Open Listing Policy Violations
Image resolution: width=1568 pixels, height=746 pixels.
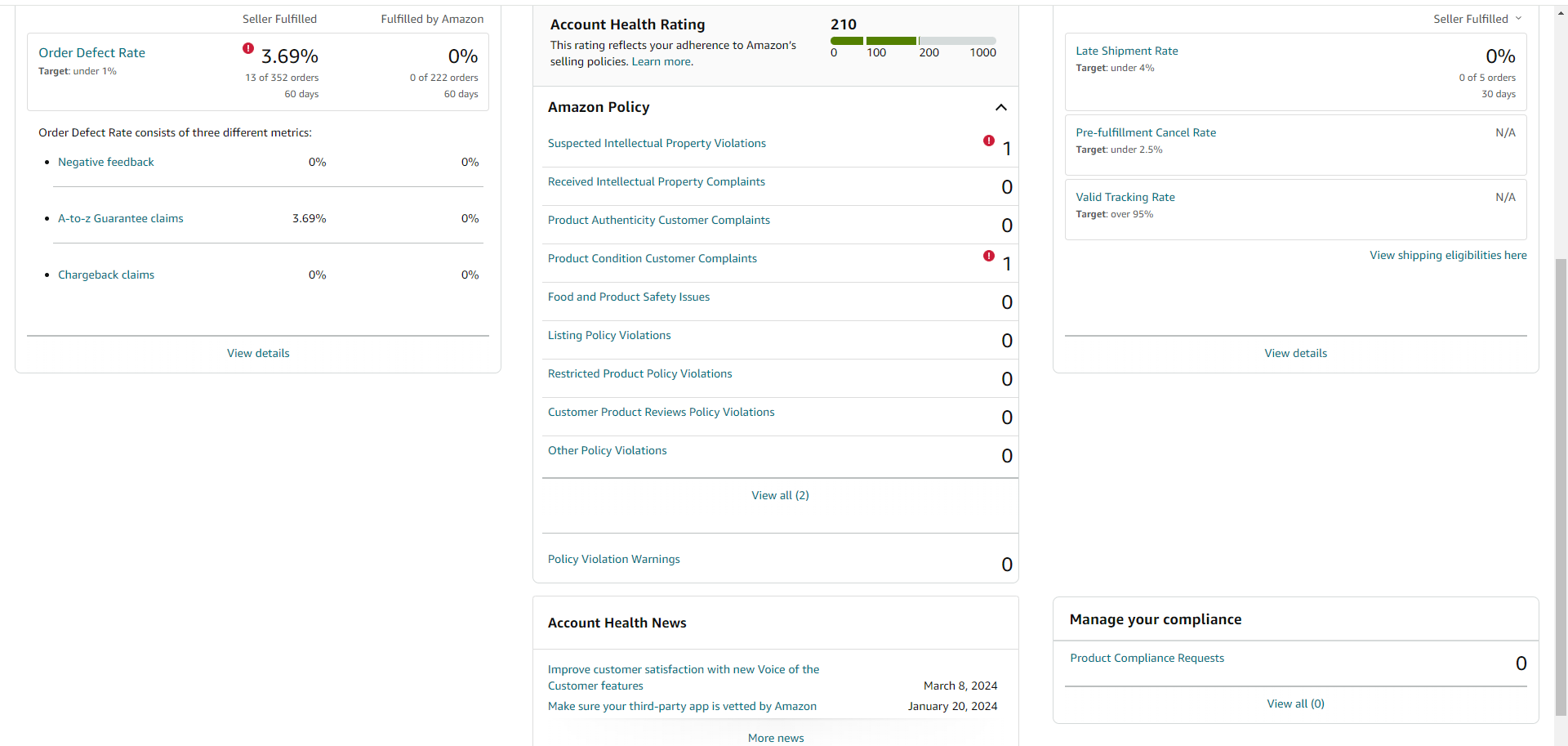(x=609, y=335)
